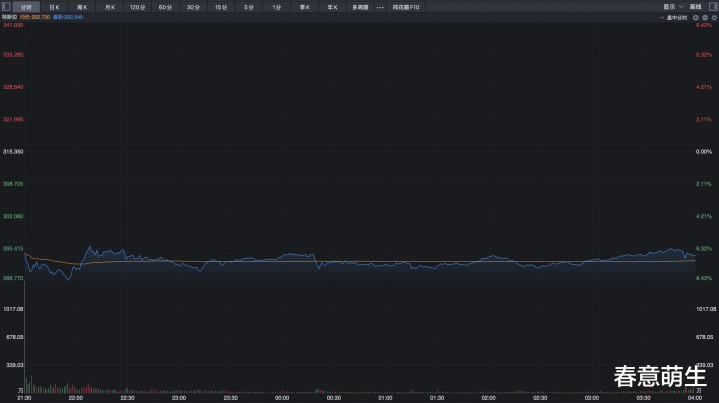Image resolution: width=719 pixels, height=403 pixels.
Task: Expand the 盘中分时 session dropdown
Action: pos(674,17)
